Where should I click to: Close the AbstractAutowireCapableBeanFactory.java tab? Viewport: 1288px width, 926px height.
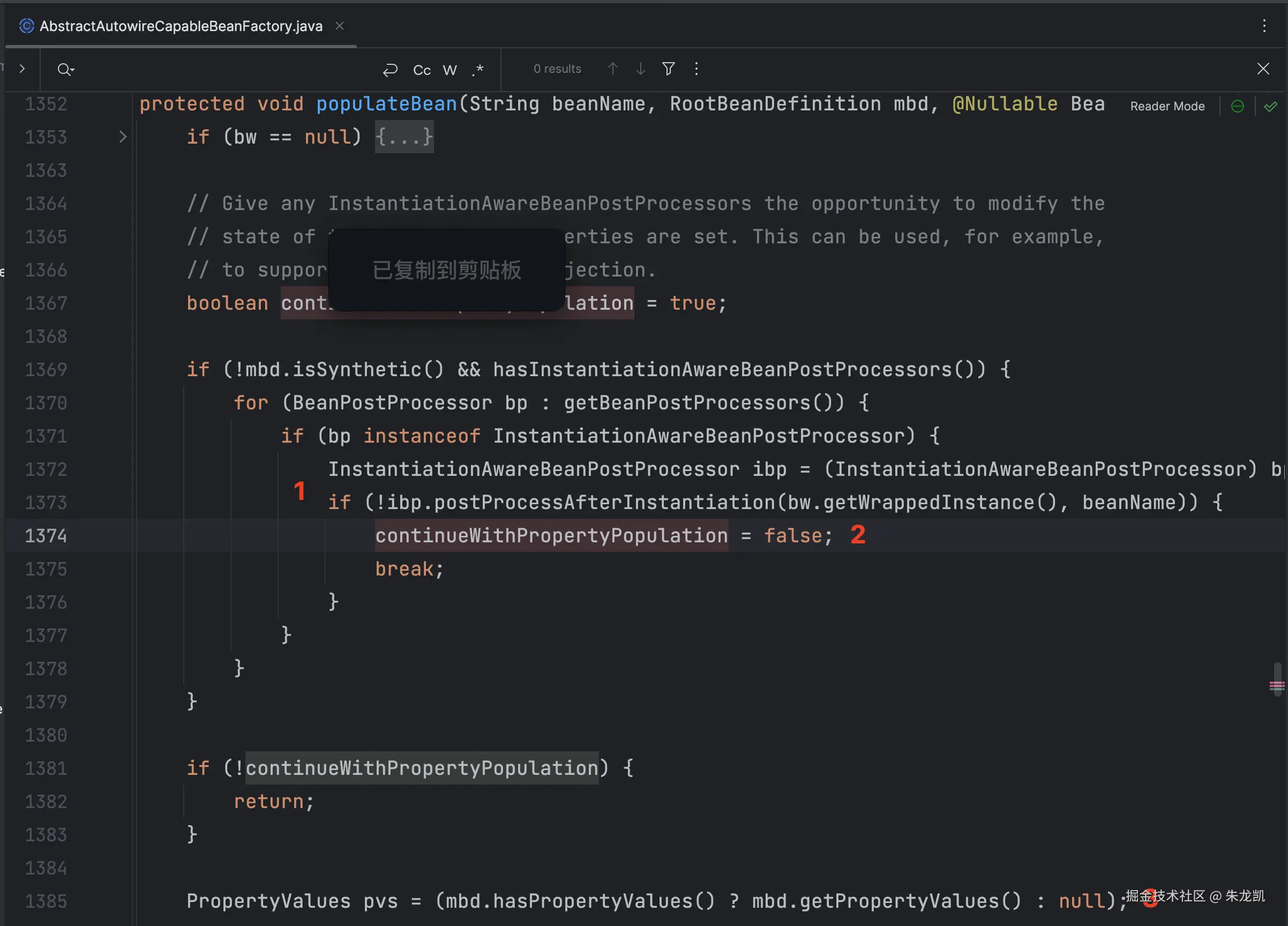[x=340, y=26]
